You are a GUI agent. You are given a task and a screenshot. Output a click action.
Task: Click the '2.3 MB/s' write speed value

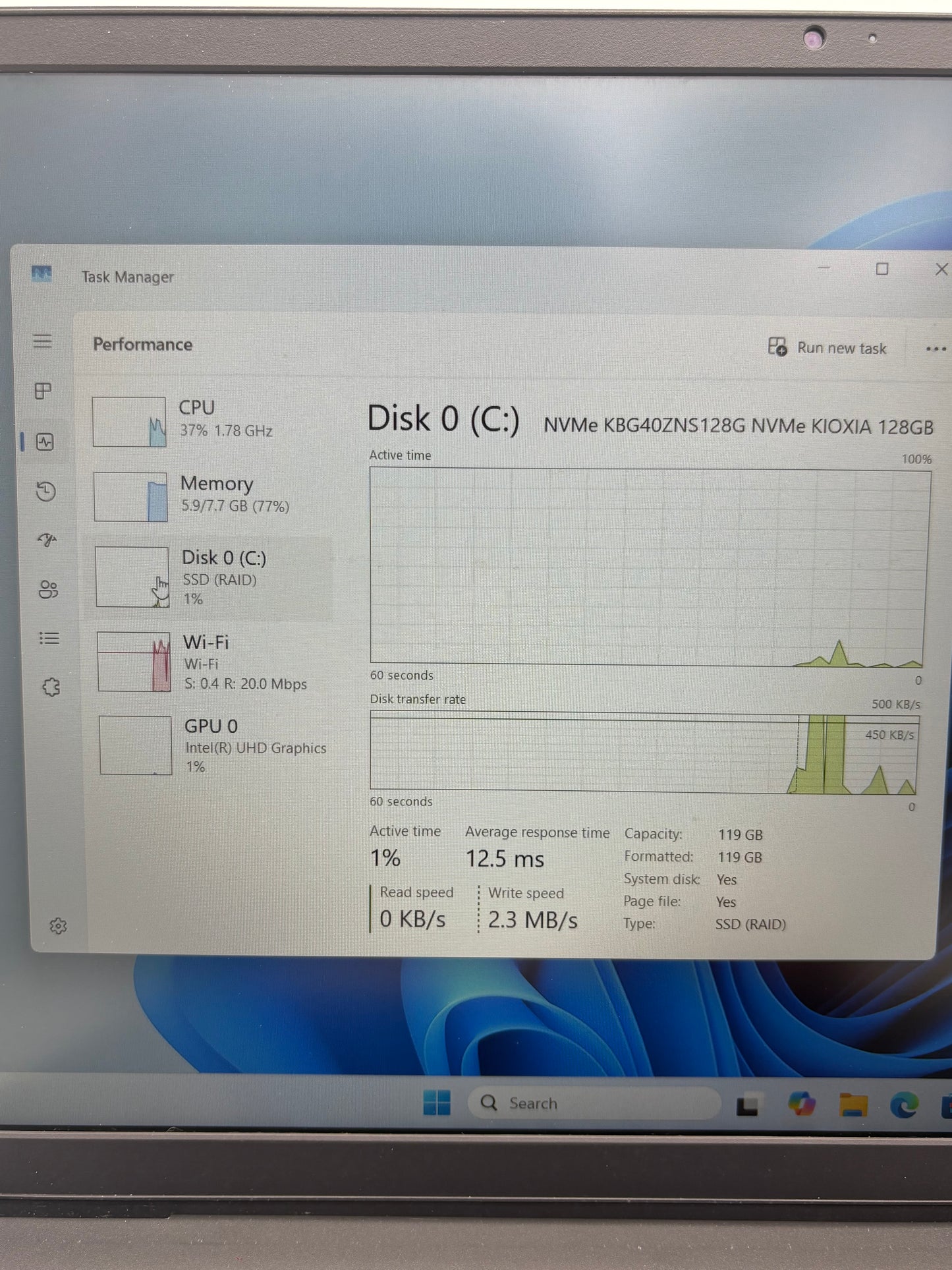(532, 920)
